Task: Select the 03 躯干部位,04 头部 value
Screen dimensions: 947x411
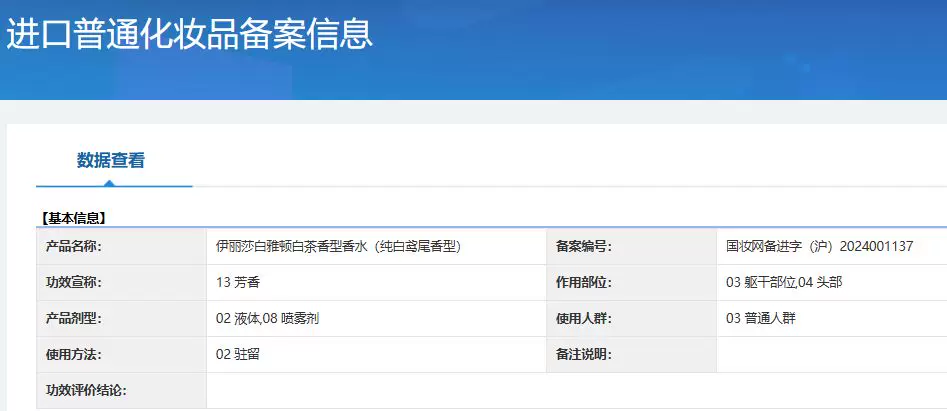Action: (x=783, y=282)
